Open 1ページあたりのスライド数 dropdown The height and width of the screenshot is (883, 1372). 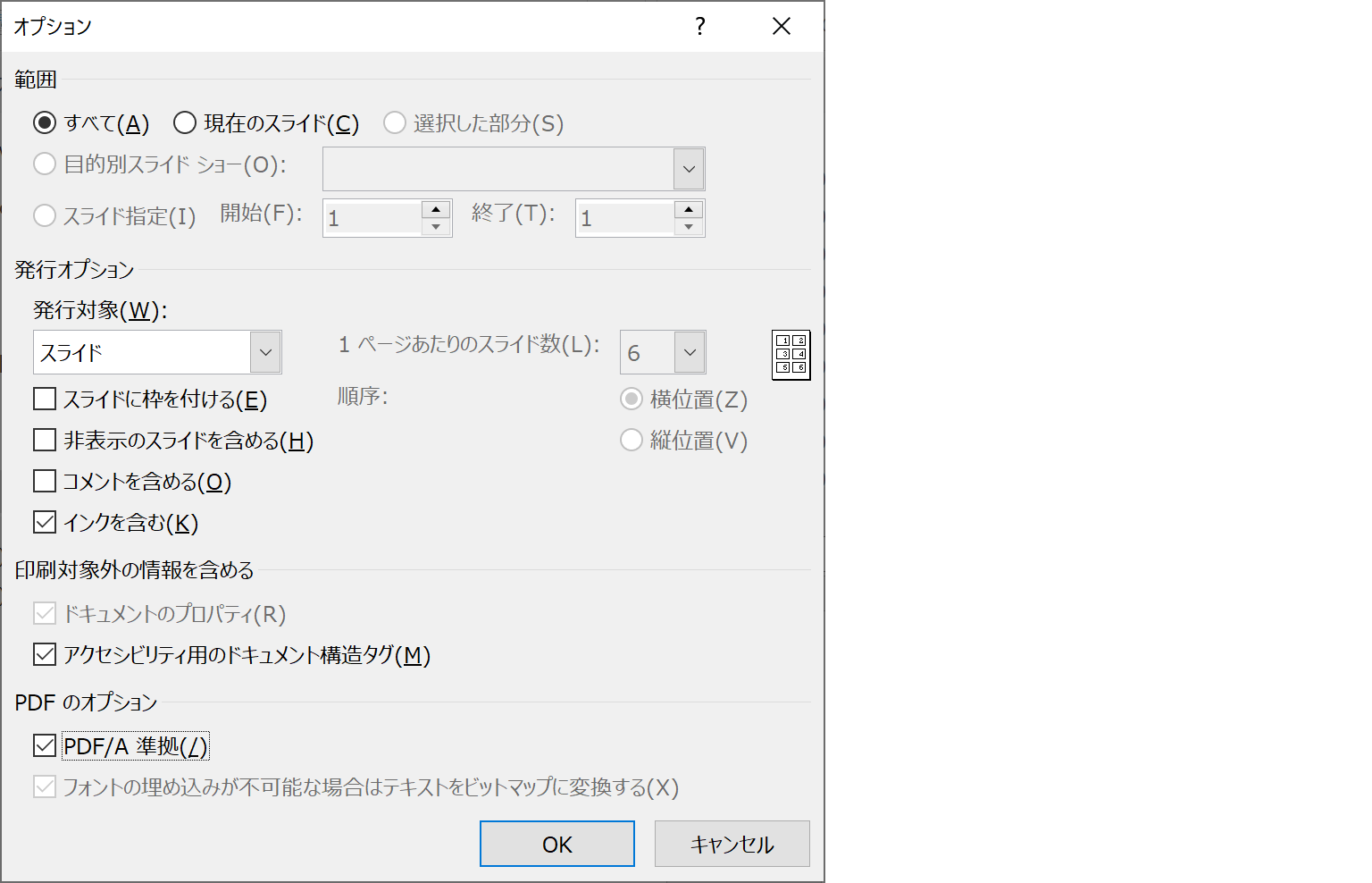[689, 352]
